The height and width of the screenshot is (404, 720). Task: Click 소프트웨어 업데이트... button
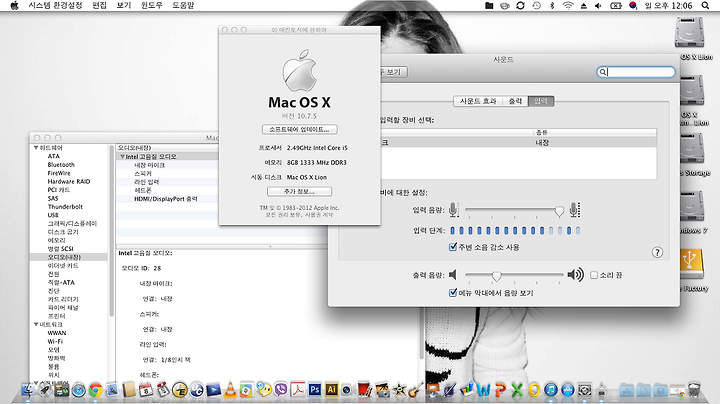point(299,129)
